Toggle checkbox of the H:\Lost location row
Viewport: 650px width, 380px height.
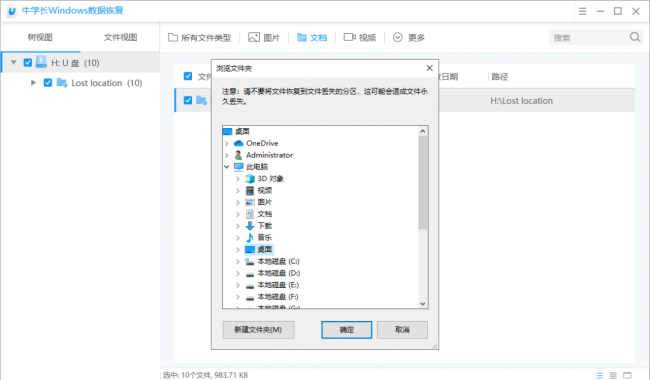coord(188,100)
